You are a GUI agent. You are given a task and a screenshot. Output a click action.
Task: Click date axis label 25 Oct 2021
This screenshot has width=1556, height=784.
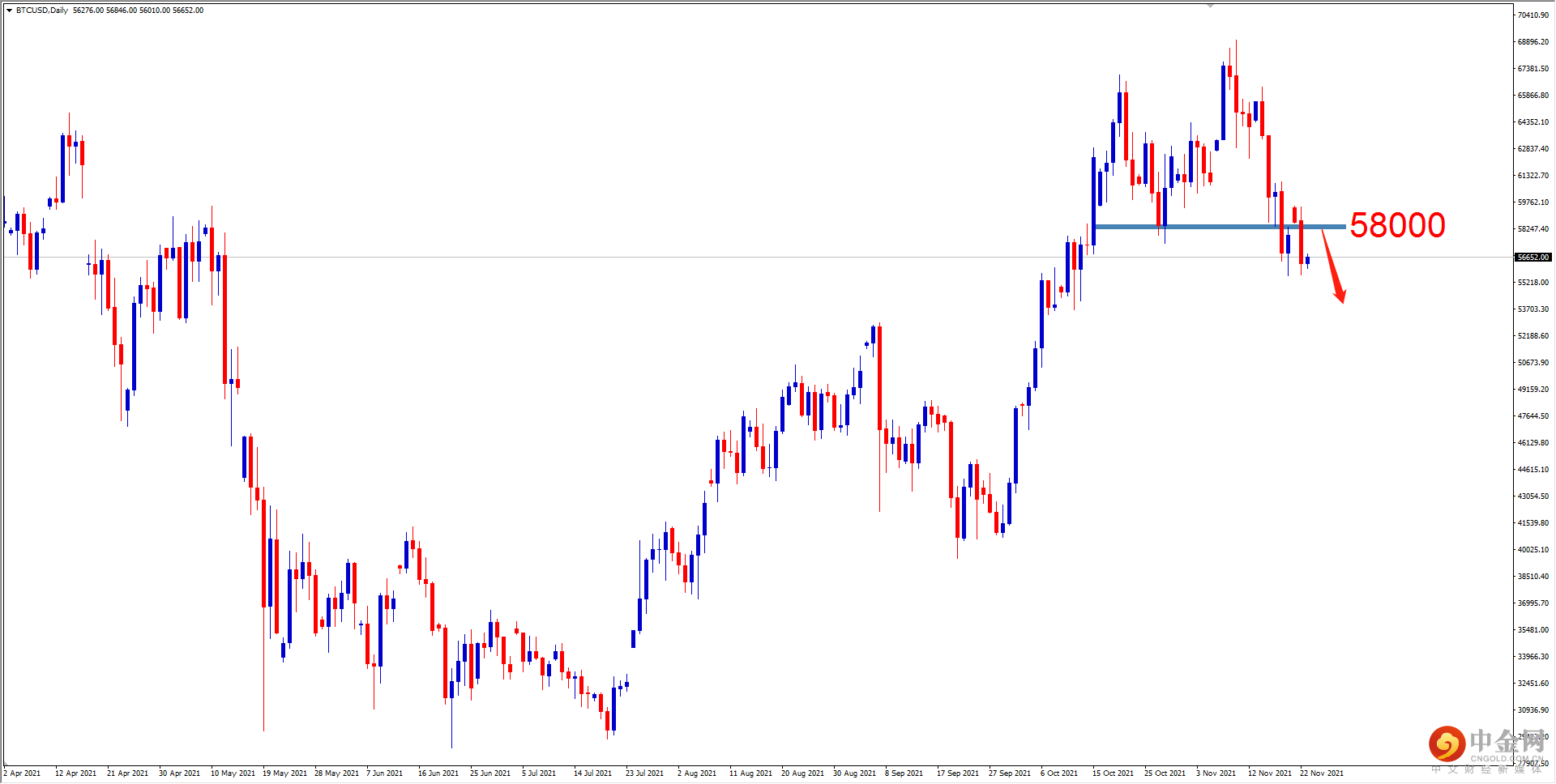coord(1165,773)
